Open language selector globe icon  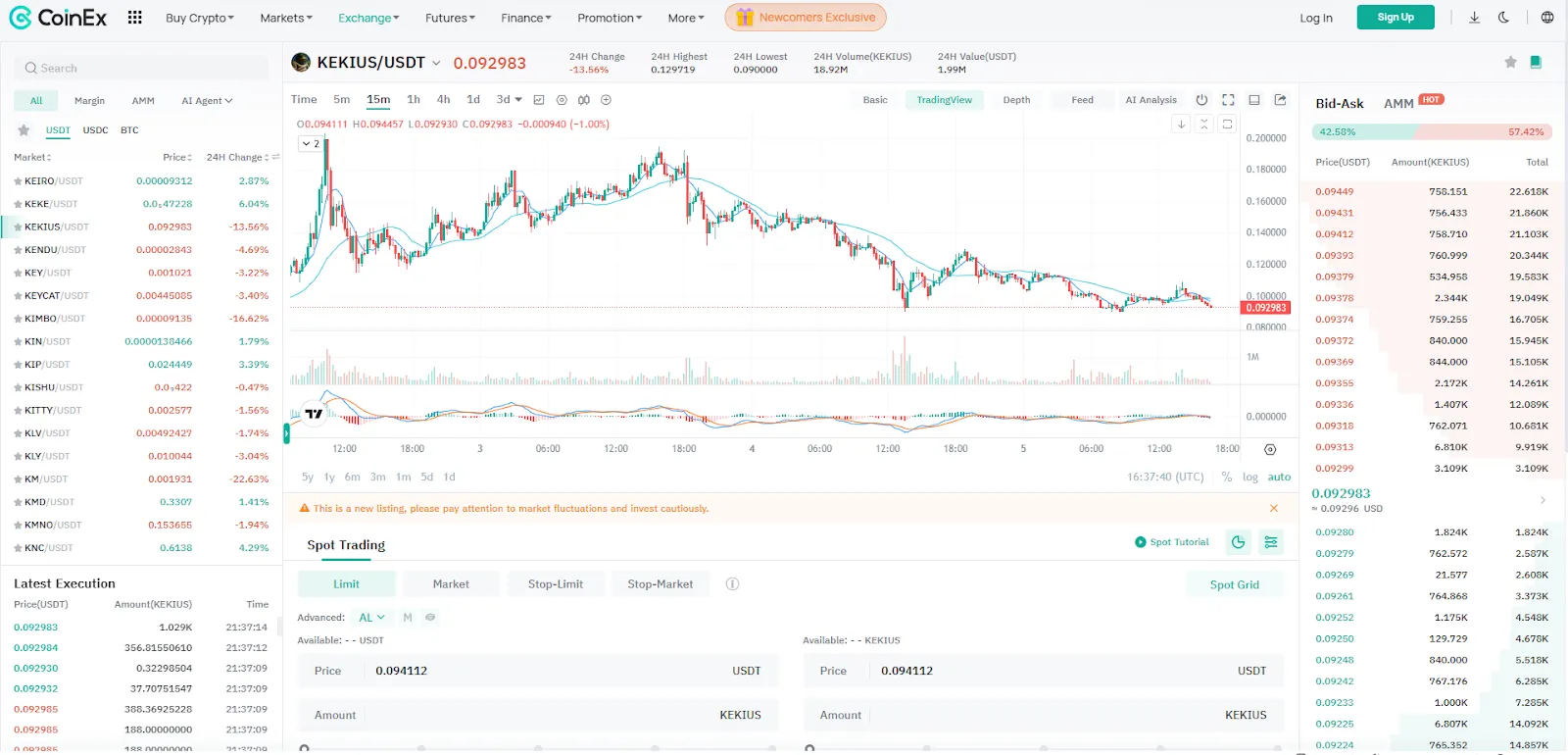click(x=1546, y=18)
